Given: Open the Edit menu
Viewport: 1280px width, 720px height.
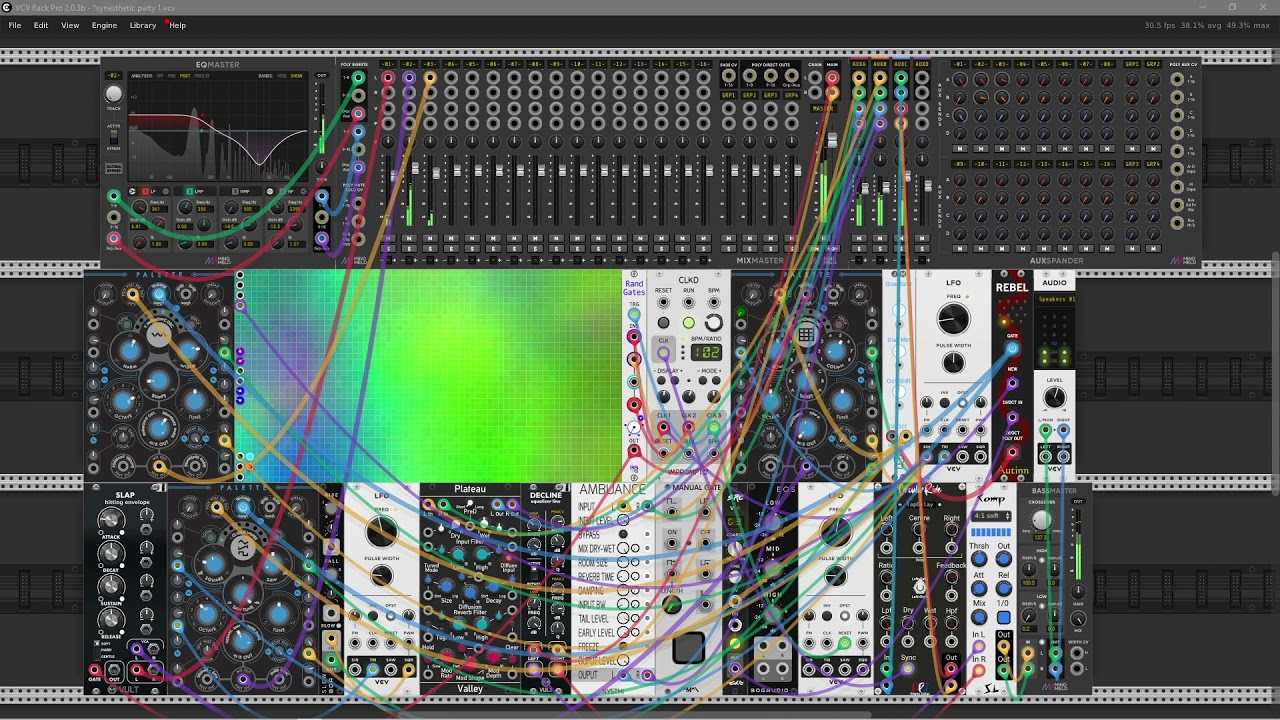Looking at the screenshot, I should click(x=41, y=25).
